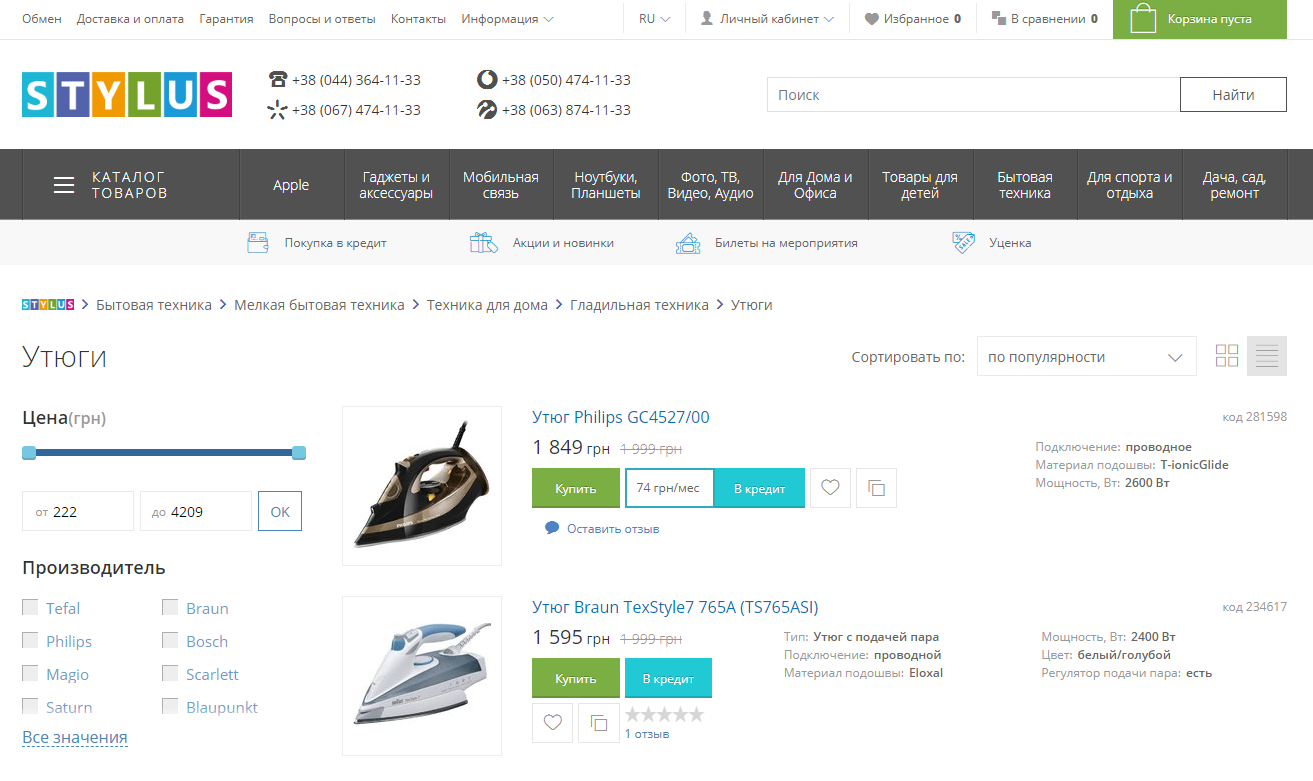Open the Apple category menu

point(291,185)
